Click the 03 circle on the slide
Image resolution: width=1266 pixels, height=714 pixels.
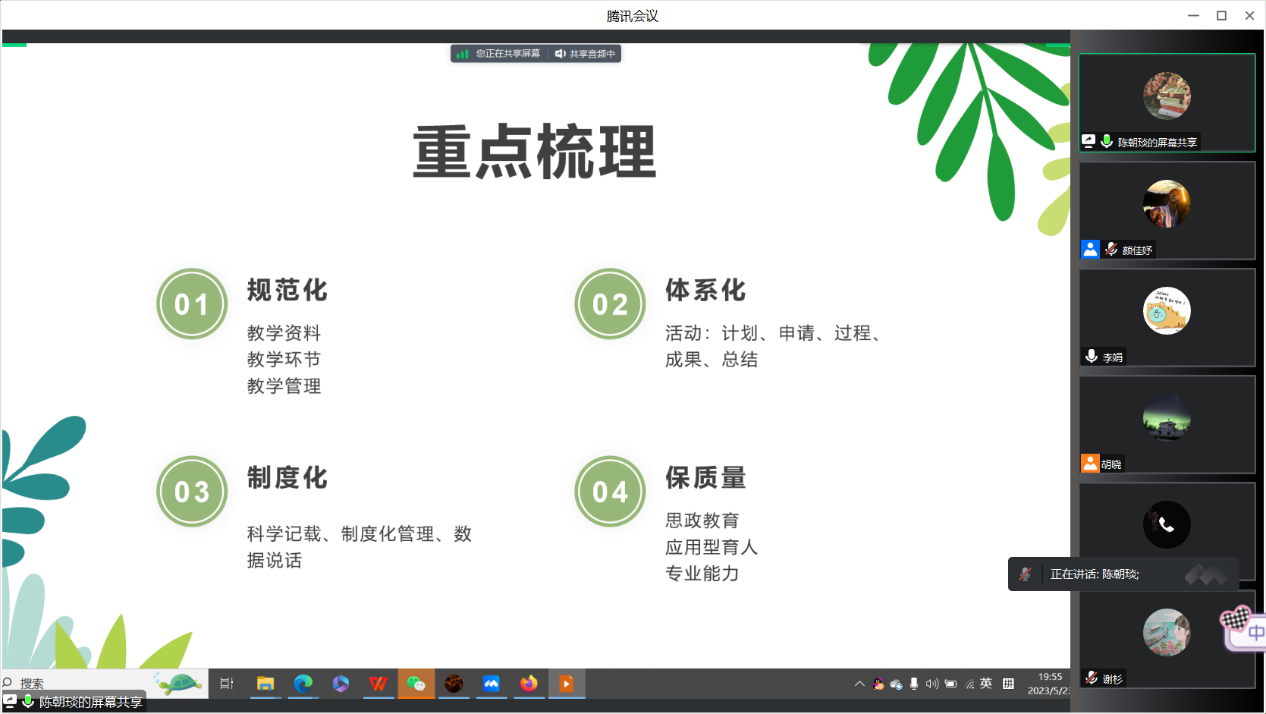tap(192, 491)
